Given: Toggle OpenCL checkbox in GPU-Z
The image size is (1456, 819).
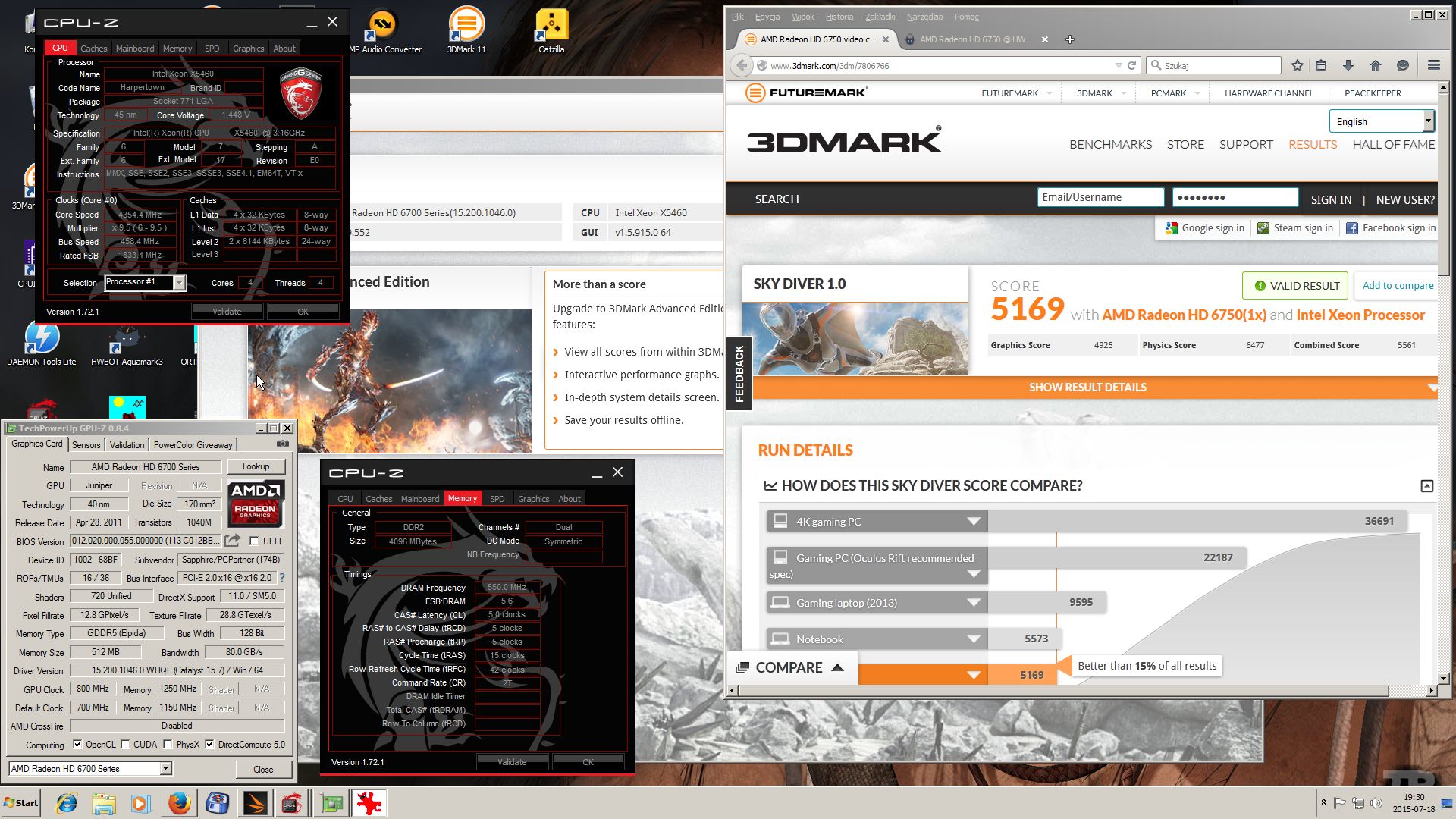Looking at the screenshot, I should coord(77,744).
